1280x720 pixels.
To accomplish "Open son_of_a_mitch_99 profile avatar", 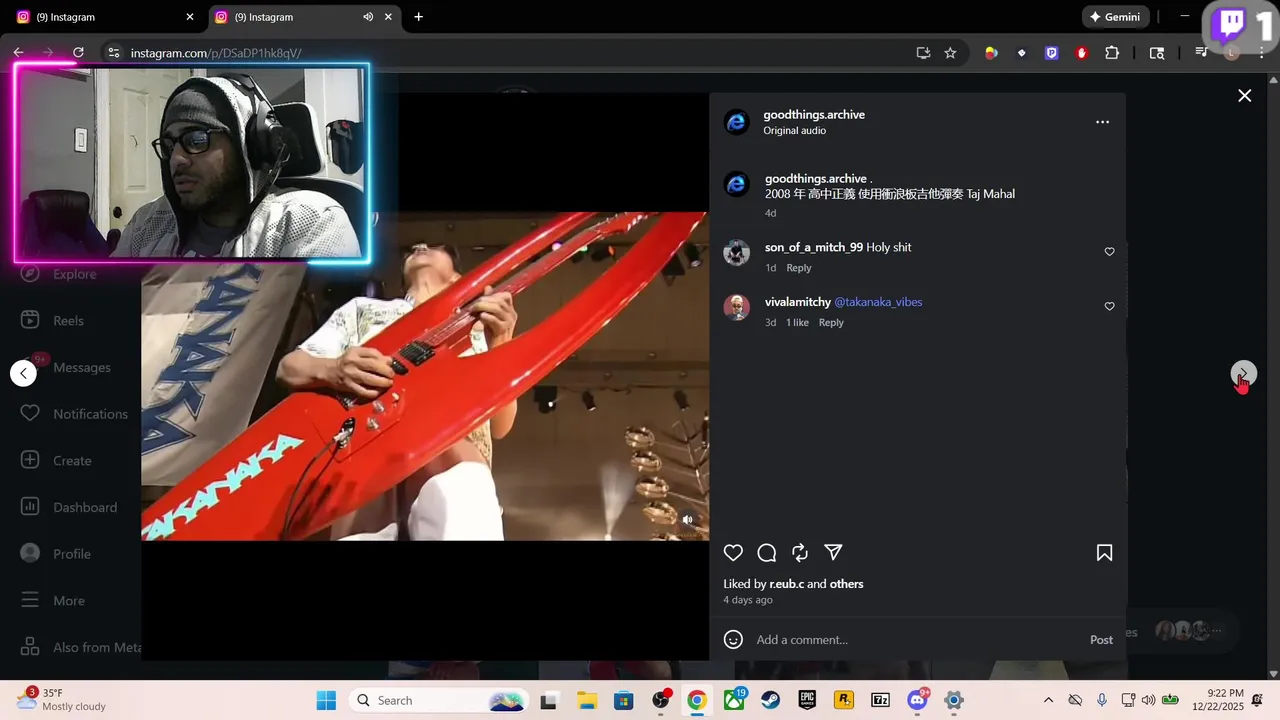I will click(x=737, y=253).
